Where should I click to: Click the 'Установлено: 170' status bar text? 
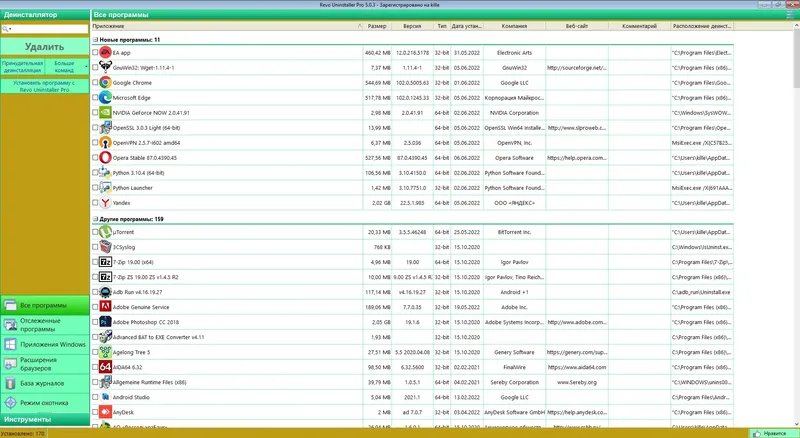point(22,433)
